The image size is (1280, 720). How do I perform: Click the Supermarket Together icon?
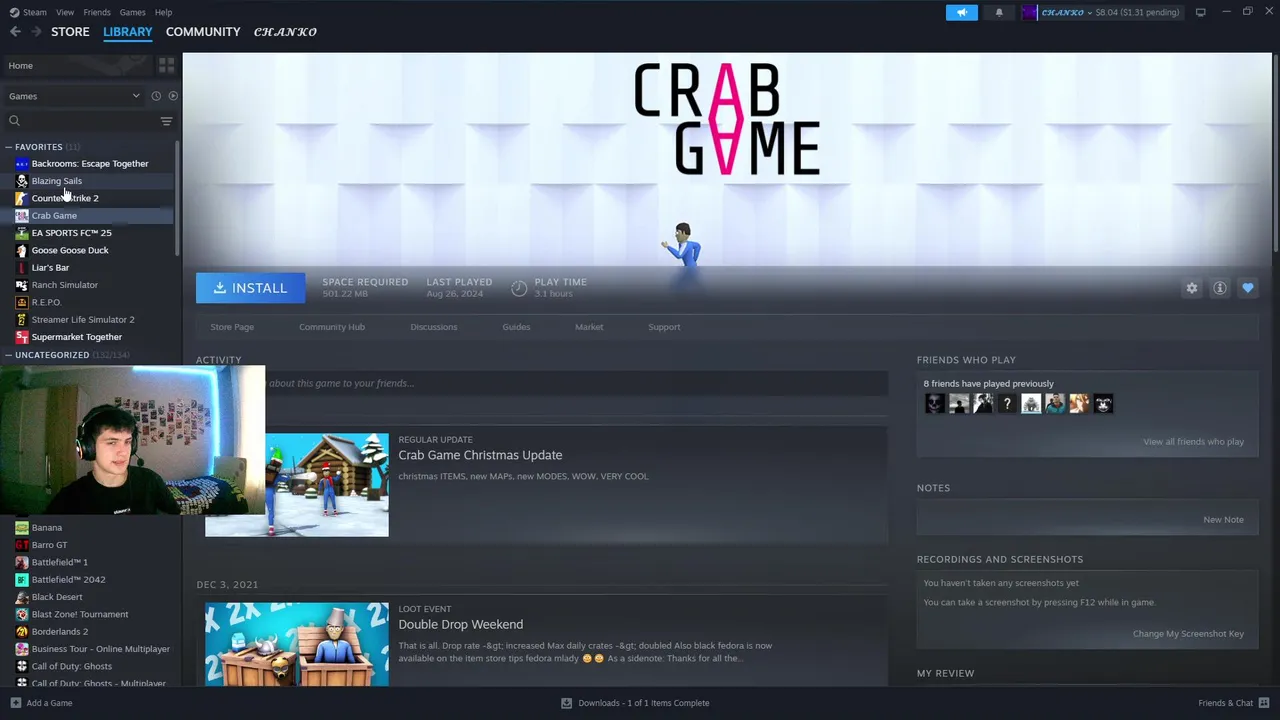[22, 337]
